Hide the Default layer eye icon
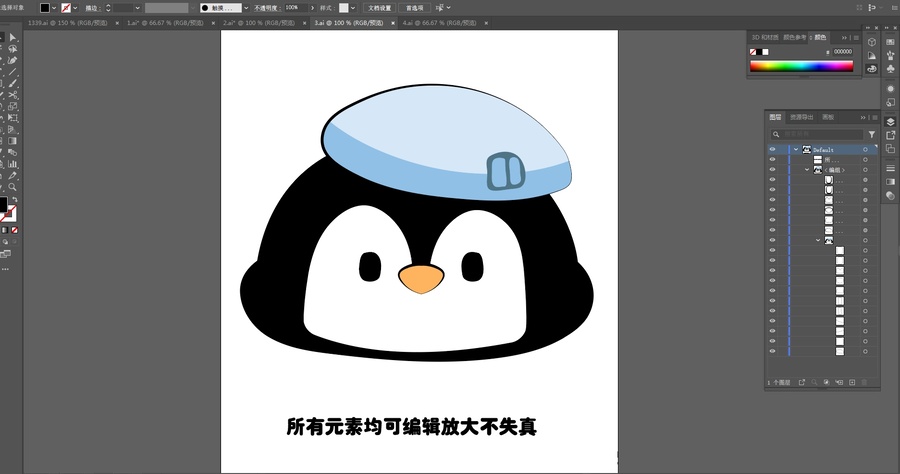The height and width of the screenshot is (474, 900). pos(772,150)
